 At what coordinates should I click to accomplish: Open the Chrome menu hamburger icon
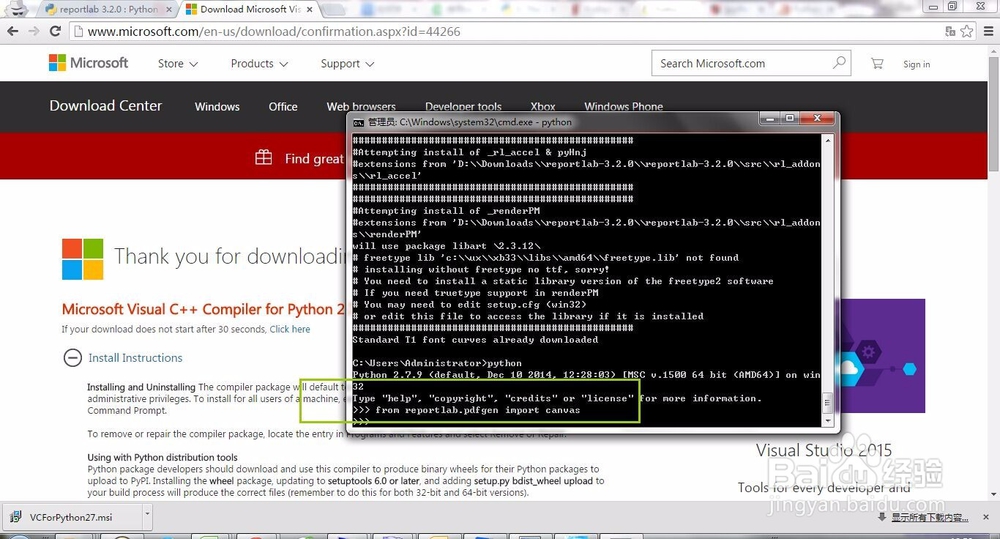click(989, 31)
